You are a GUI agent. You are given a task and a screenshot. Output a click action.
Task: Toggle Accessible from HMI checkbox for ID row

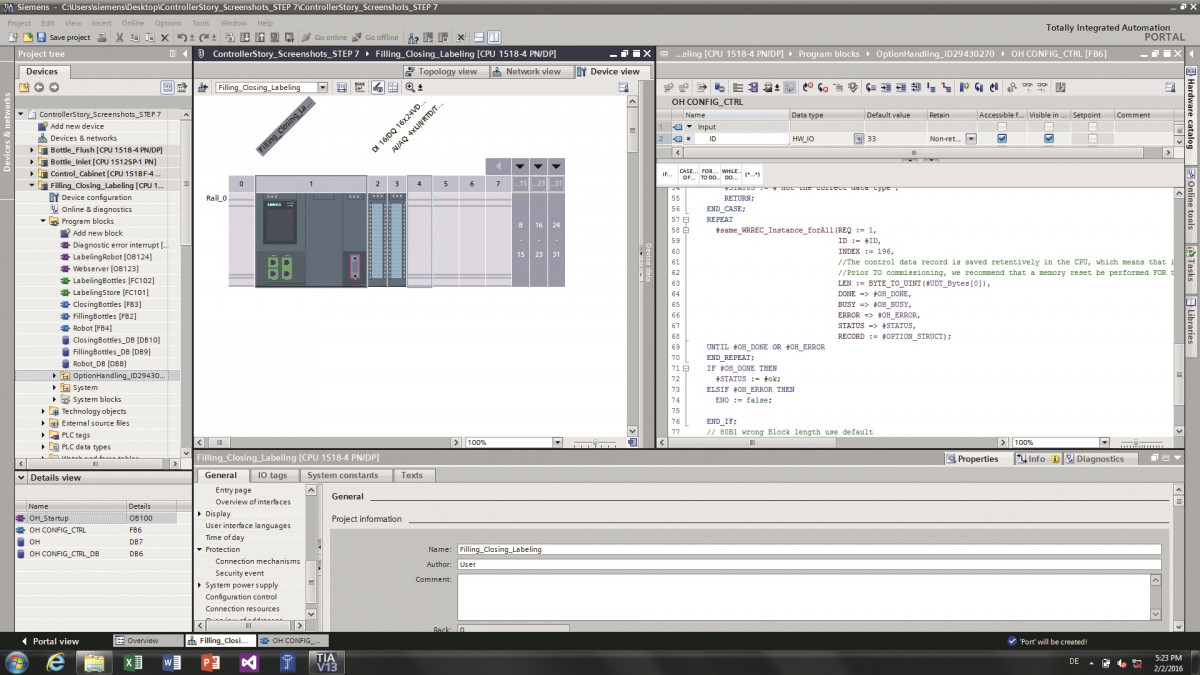coord(1002,139)
